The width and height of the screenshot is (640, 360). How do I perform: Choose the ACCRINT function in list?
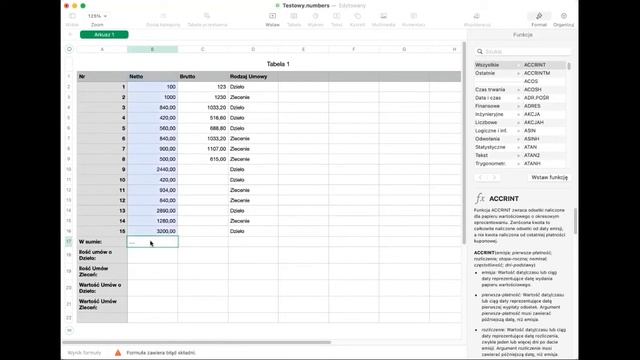[x=544, y=65]
